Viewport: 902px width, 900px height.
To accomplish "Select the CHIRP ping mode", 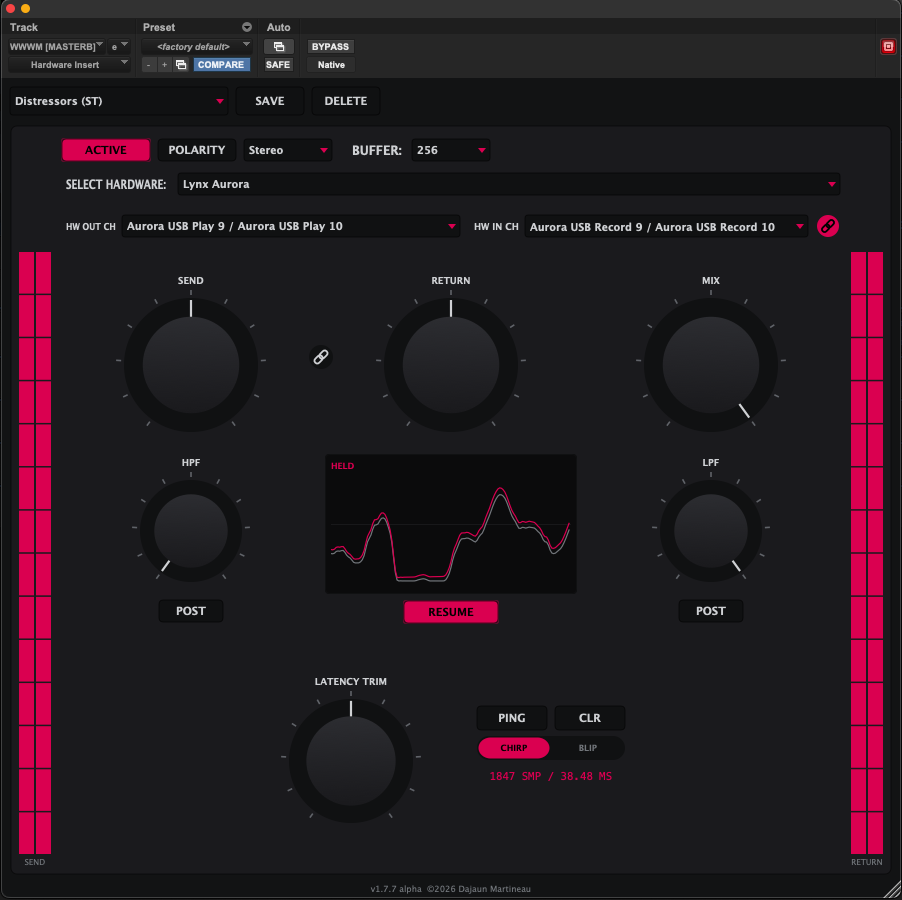I will click(x=514, y=748).
